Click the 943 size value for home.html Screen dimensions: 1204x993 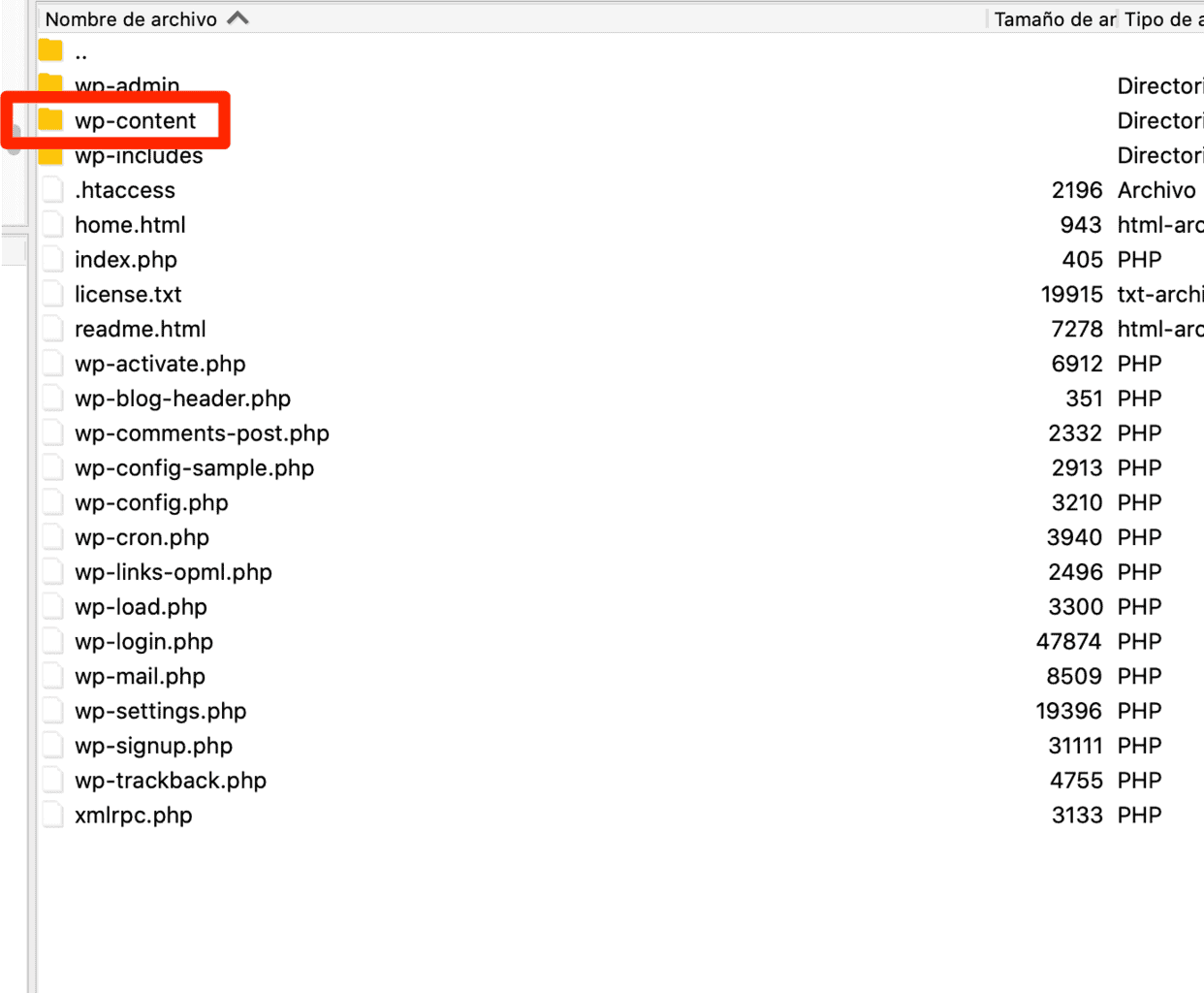click(x=1081, y=225)
